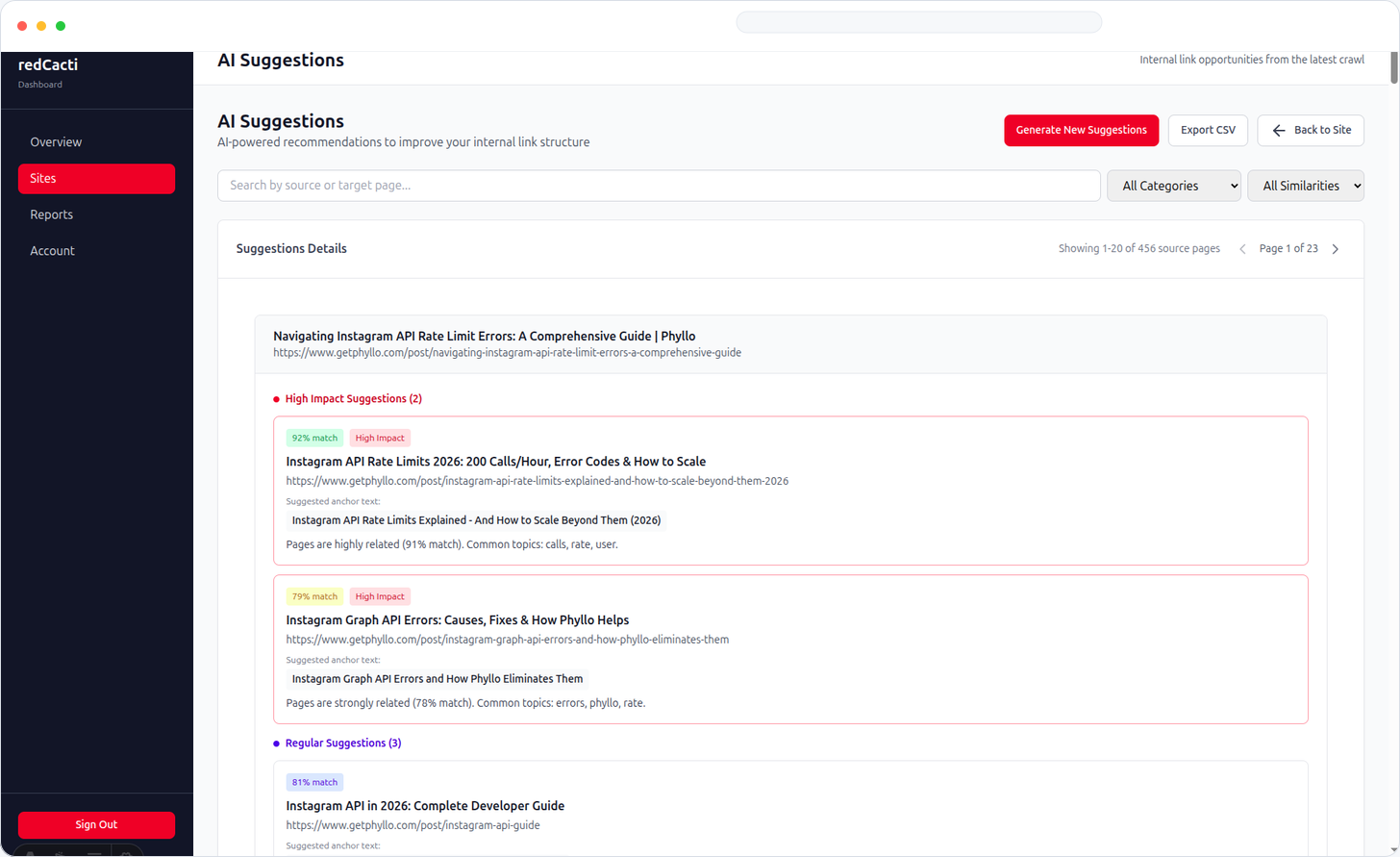
Task: Click 'Pages are highly related (91% match)' text
Action: tap(452, 544)
